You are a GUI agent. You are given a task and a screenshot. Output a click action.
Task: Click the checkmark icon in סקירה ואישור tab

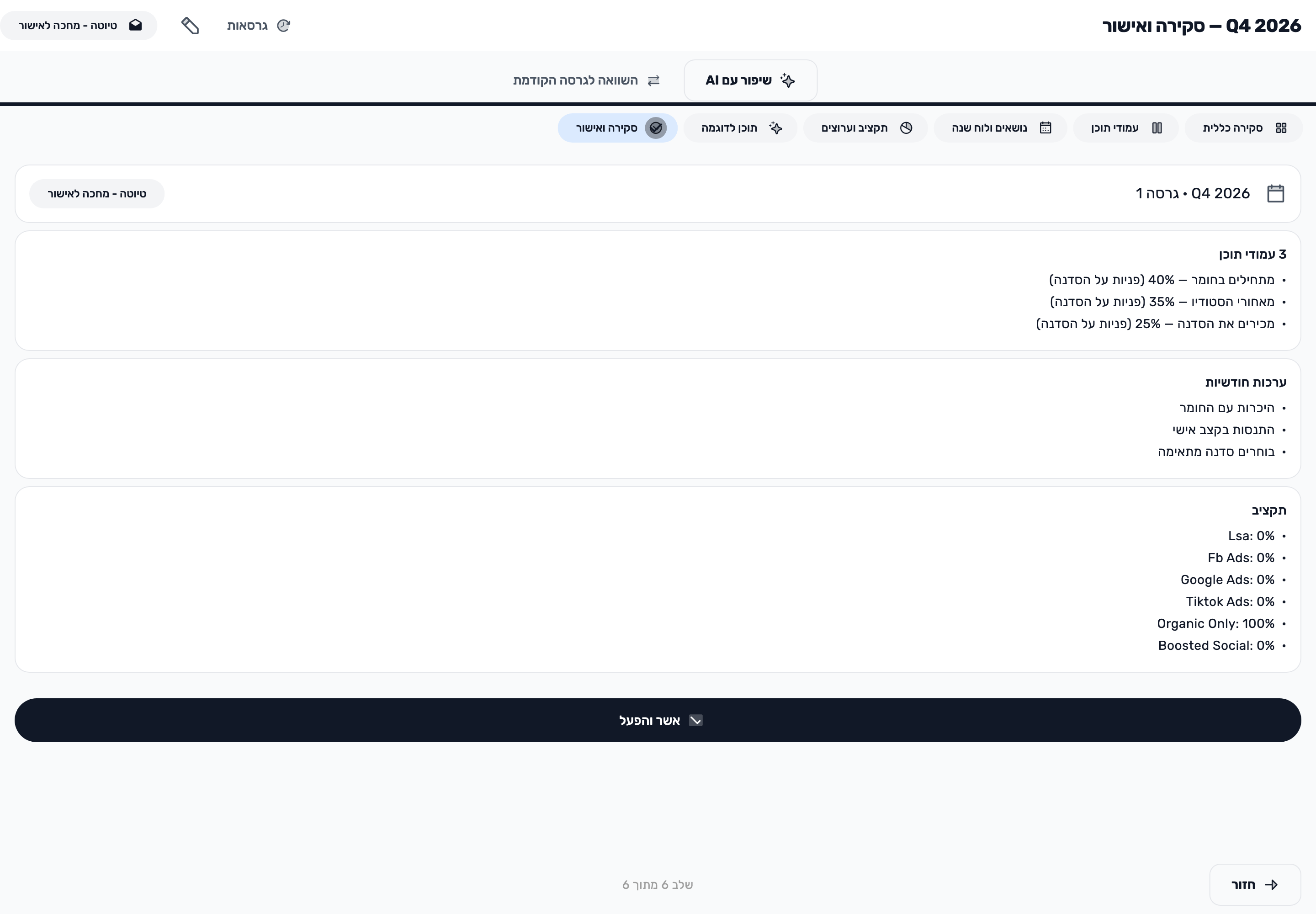point(656,128)
